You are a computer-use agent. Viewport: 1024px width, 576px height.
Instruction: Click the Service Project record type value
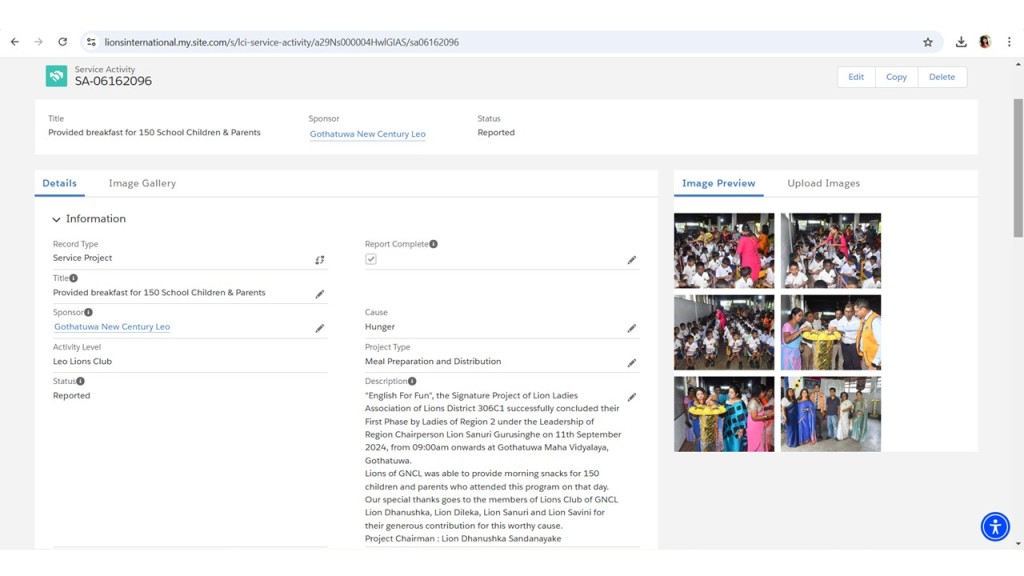82,258
